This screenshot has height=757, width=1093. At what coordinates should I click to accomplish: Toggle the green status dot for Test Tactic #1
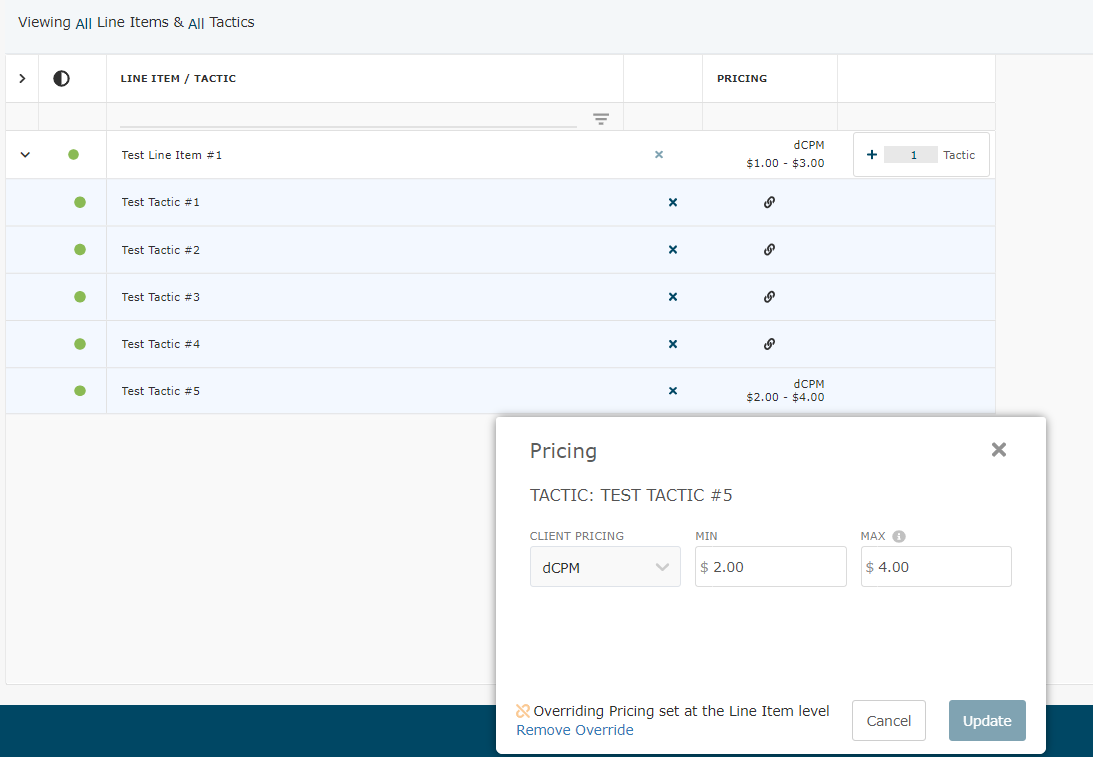click(x=80, y=202)
